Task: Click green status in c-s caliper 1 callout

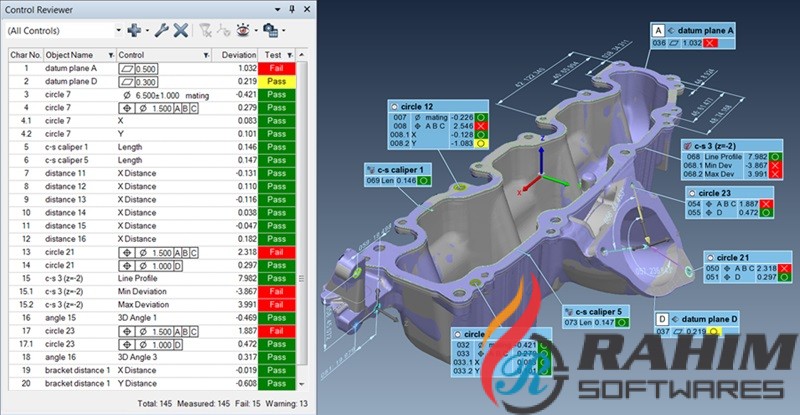Action: coord(424,181)
